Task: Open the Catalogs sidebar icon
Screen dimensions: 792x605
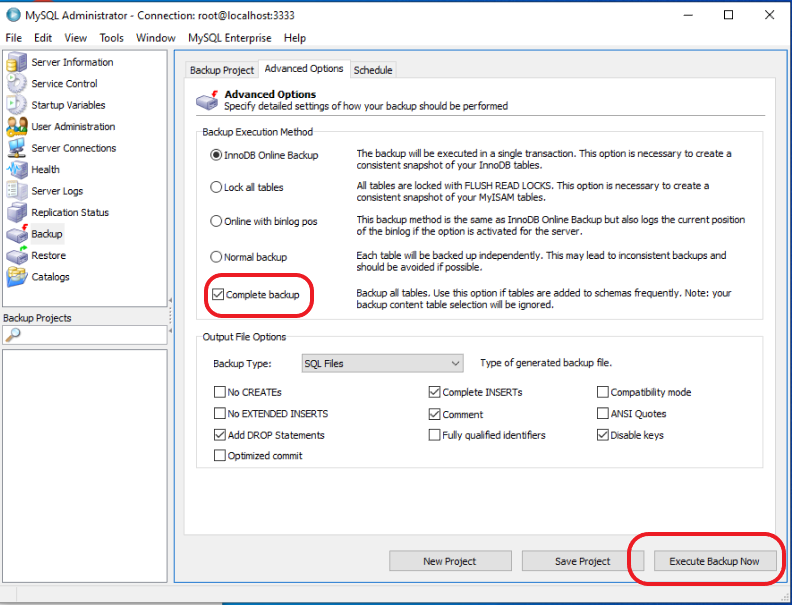Action: click(x=17, y=277)
